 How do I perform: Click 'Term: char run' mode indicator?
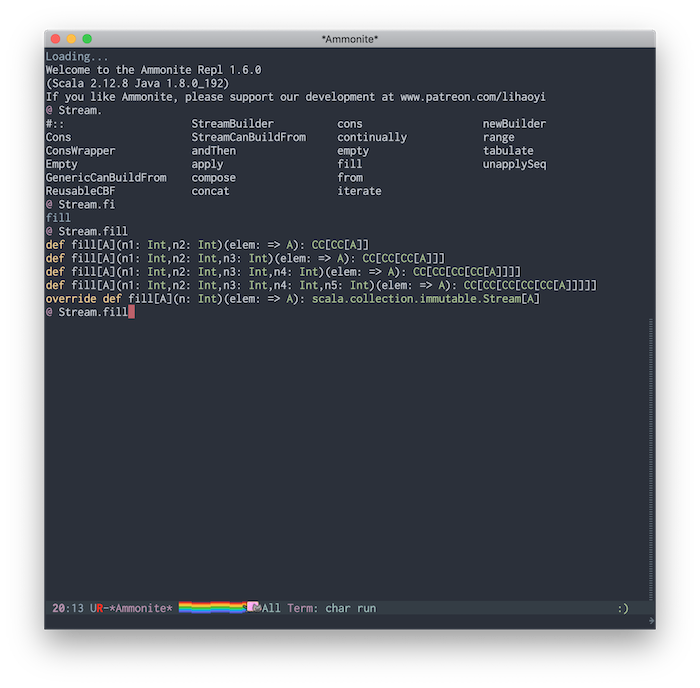tap(332, 608)
